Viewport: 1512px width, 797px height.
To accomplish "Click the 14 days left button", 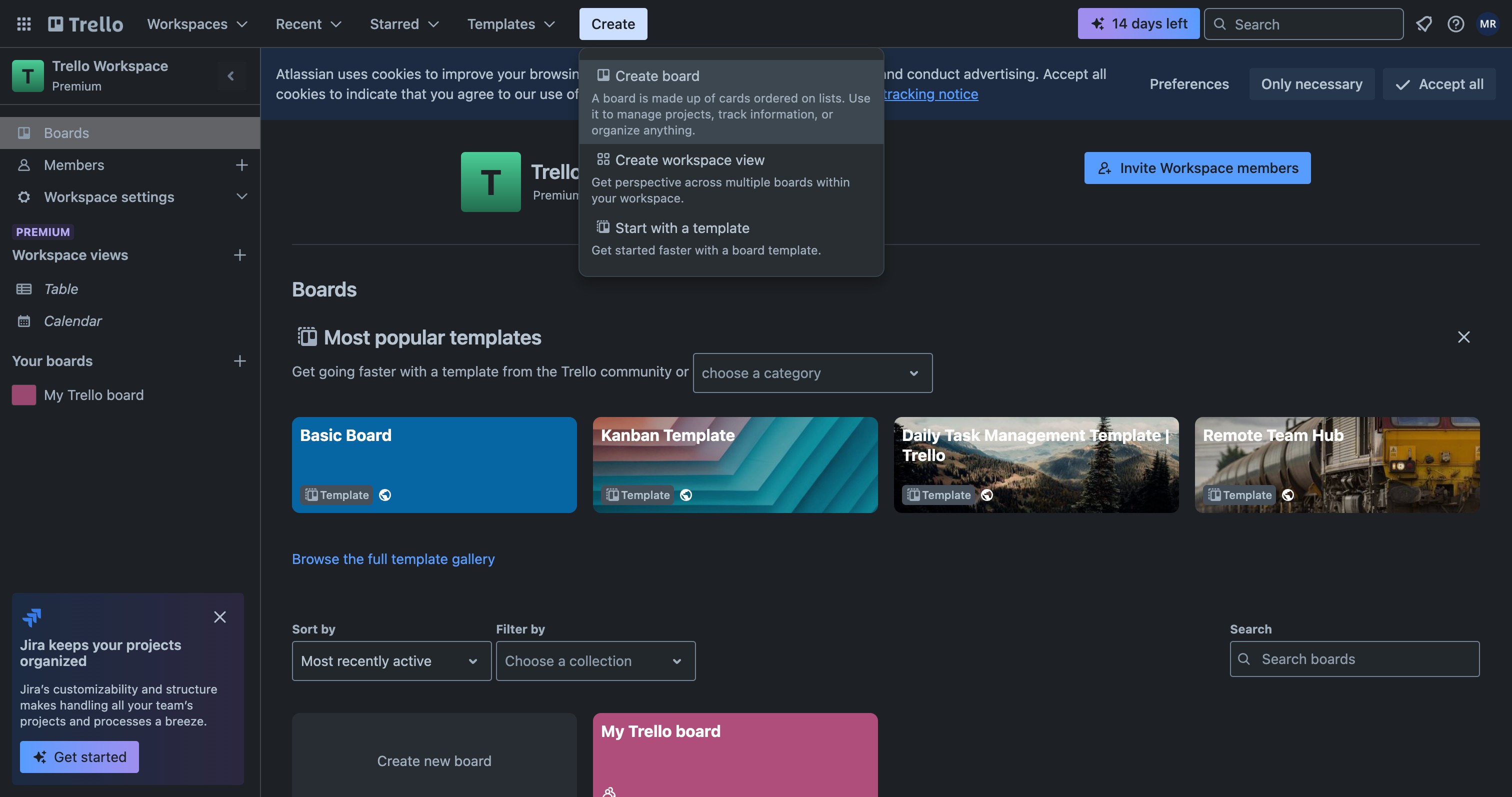I will click(x=1138, y=24).
